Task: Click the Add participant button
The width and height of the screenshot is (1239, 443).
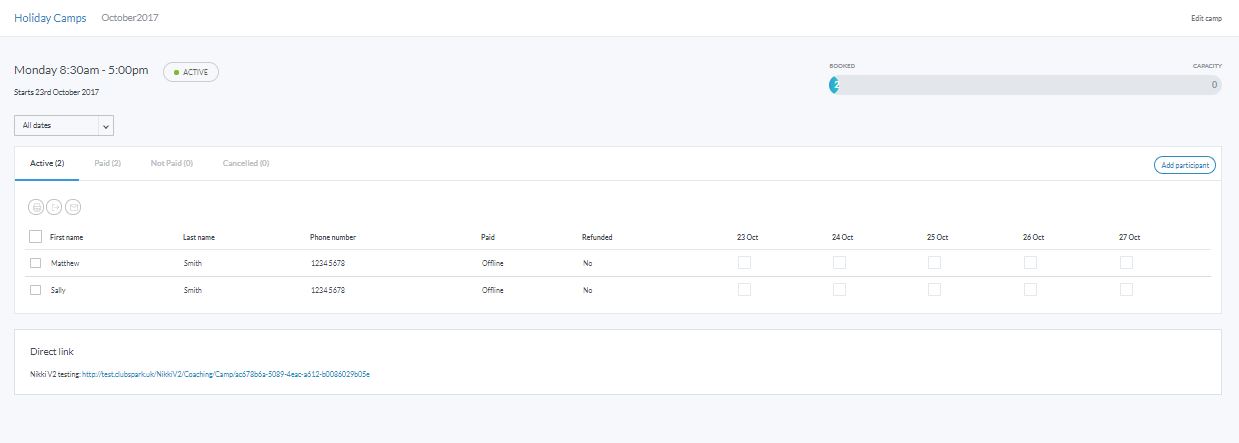Action: (x=1184, y=165)
